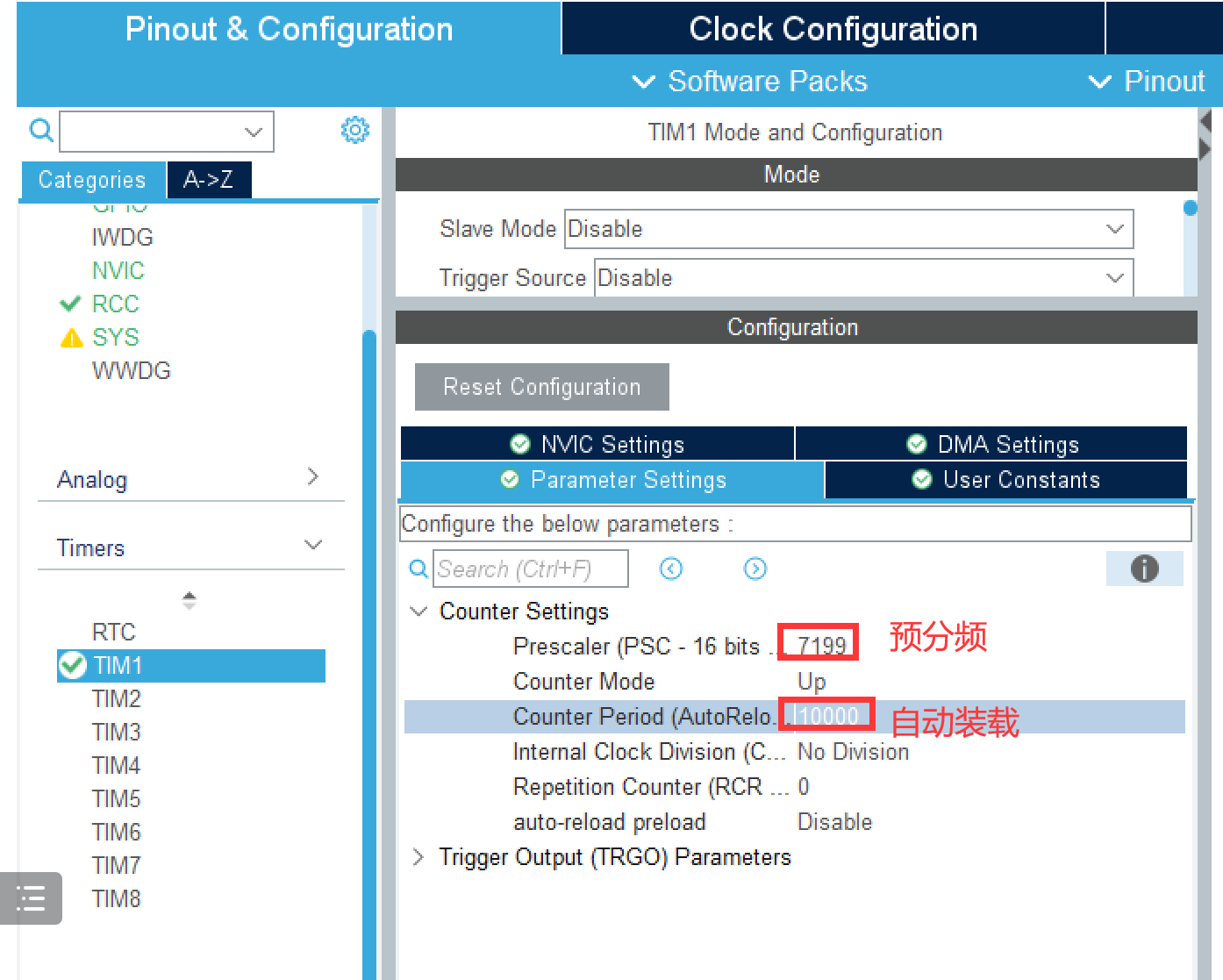Switch to Pinout & Configuration tab
Viewport: 1223px width, 980px height.
tap(289, 29)
